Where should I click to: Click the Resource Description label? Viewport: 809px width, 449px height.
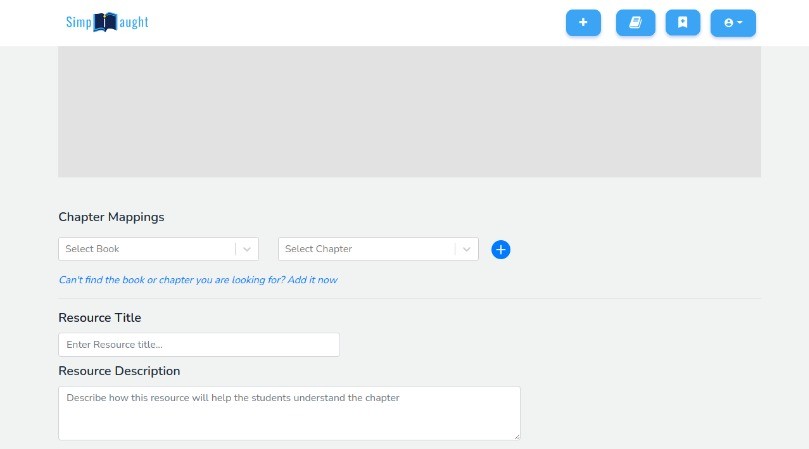coord(119,371)
